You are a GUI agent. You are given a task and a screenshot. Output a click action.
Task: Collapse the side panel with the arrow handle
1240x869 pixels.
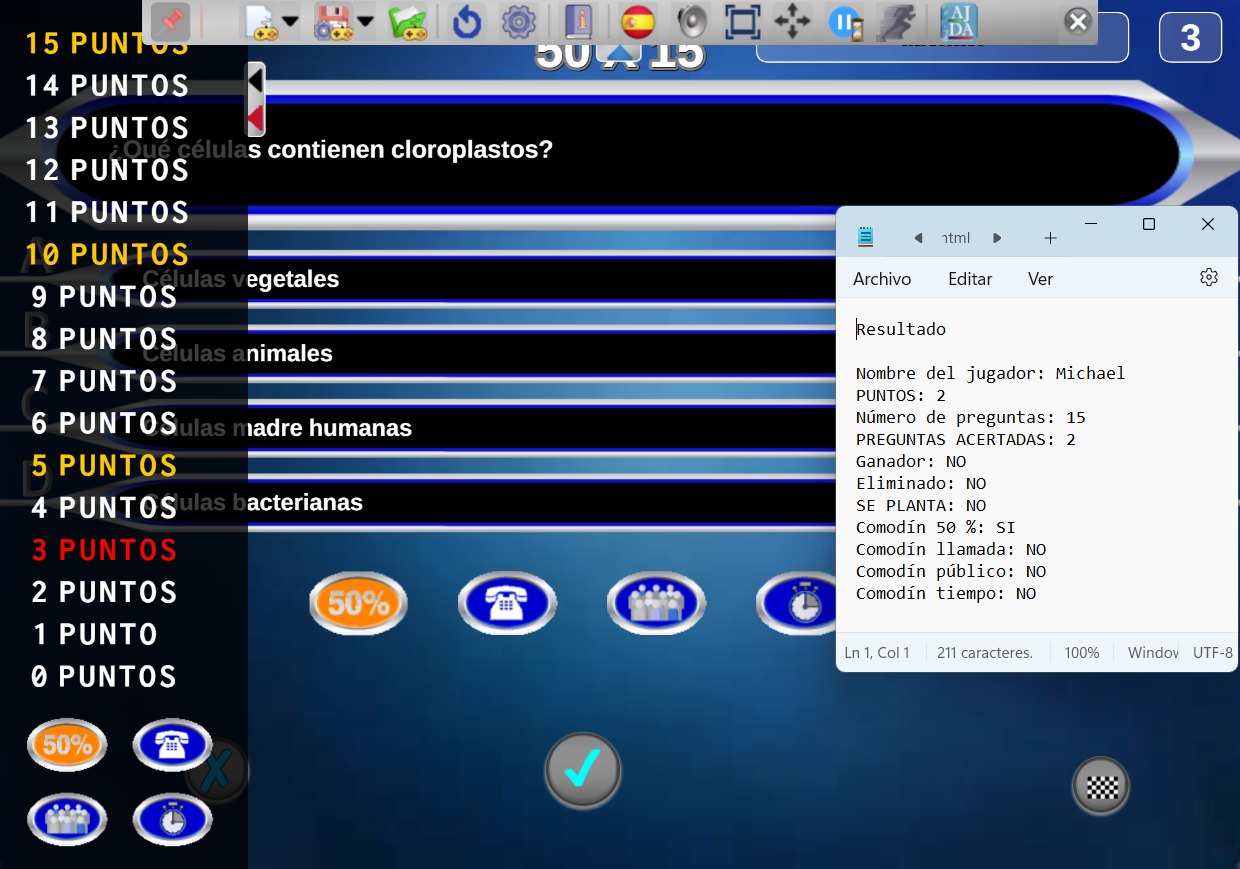click(x=256, y=99)
